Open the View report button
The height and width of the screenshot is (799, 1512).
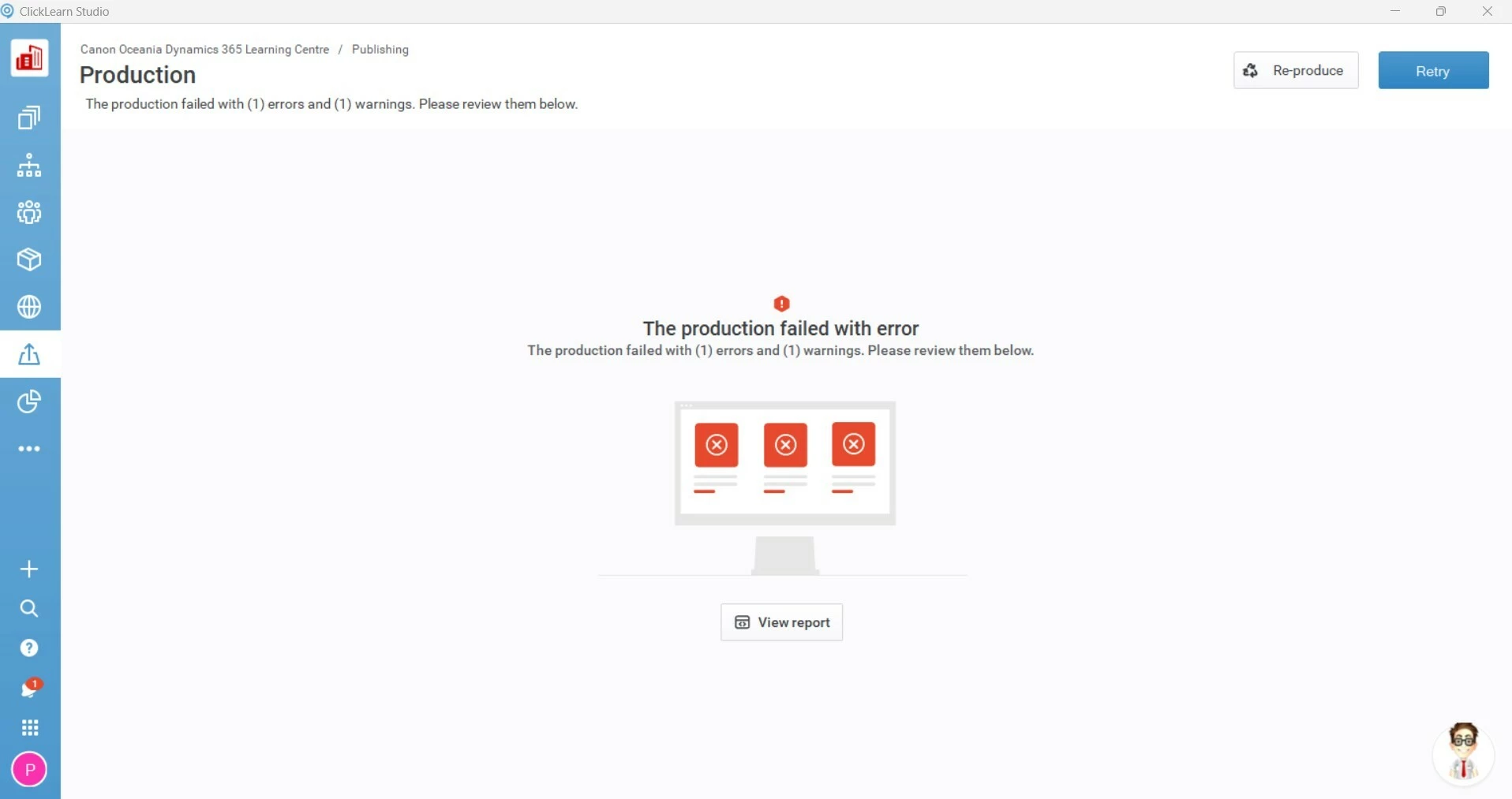781,622
